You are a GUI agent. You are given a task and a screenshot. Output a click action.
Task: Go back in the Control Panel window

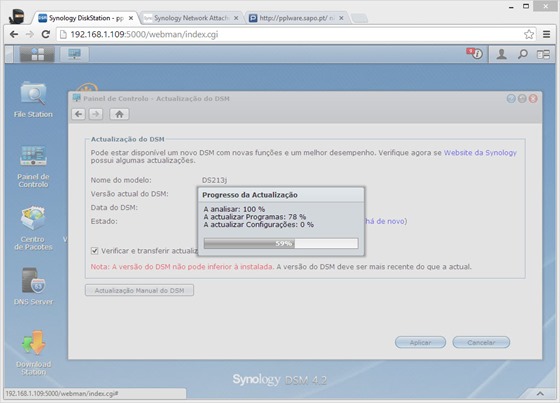coord(79,114)
